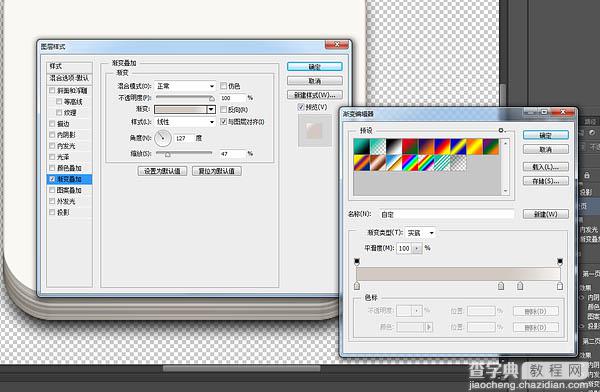Click the 设置为默认值 button

tap(162, 171)
